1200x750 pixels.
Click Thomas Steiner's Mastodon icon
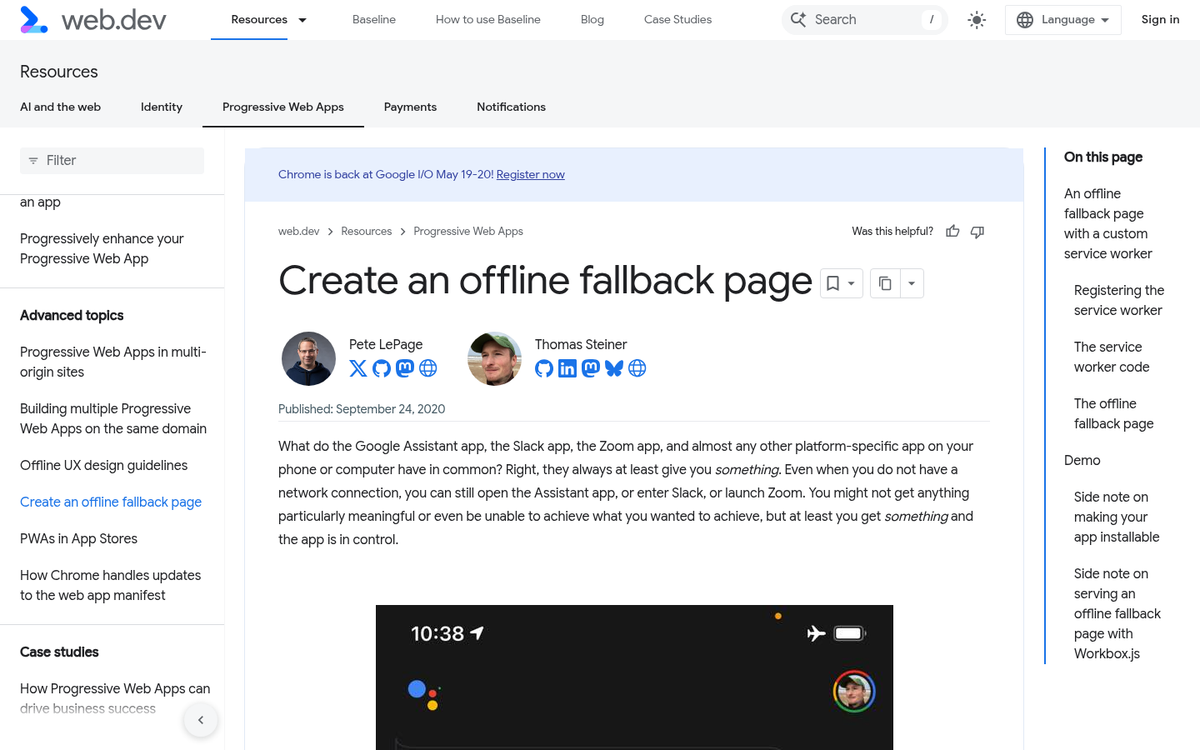pos(591,368)
